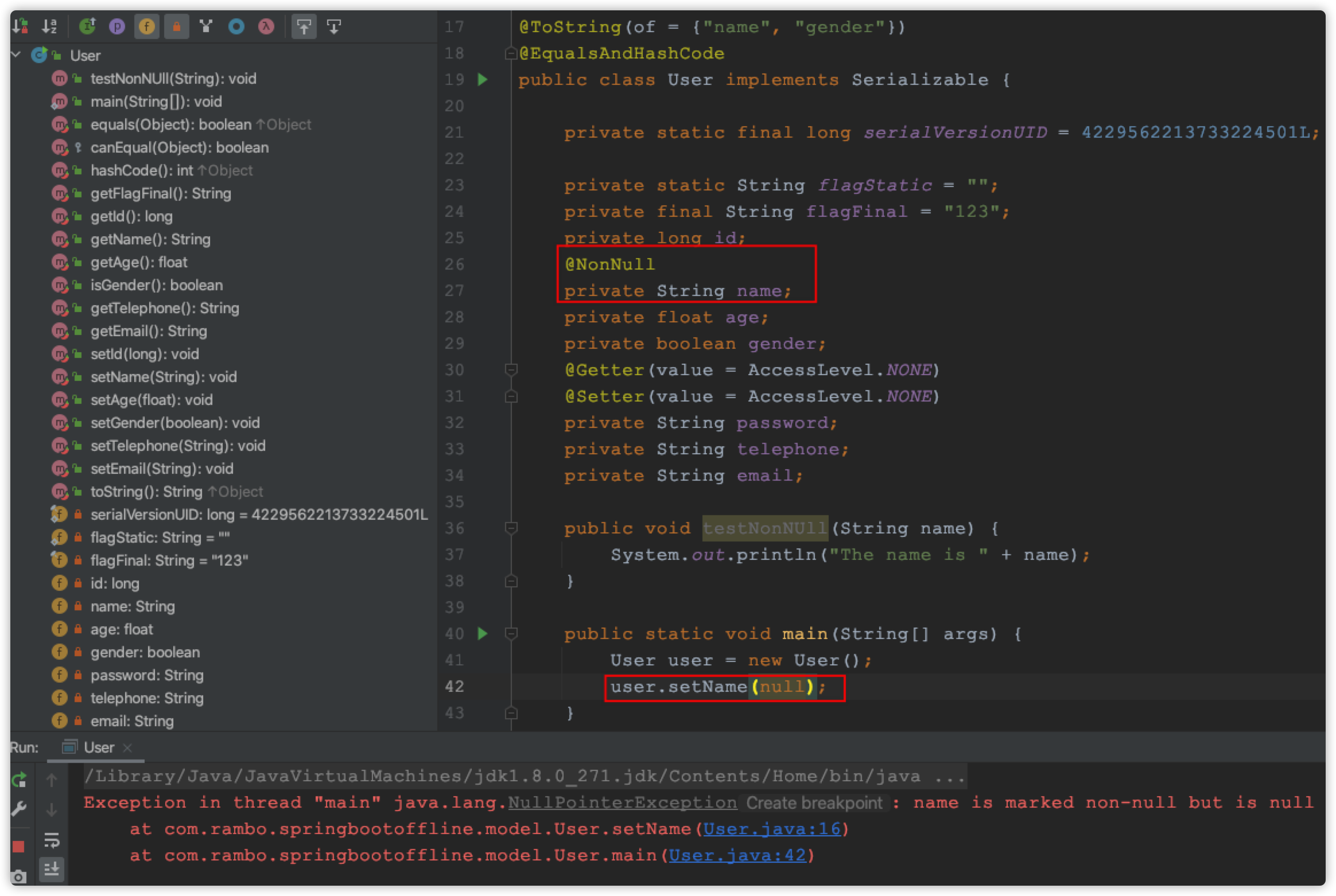Click the method icon beside getTelephone(): String
Viewport: 1336px width, 896px height.
coord(60,307)
